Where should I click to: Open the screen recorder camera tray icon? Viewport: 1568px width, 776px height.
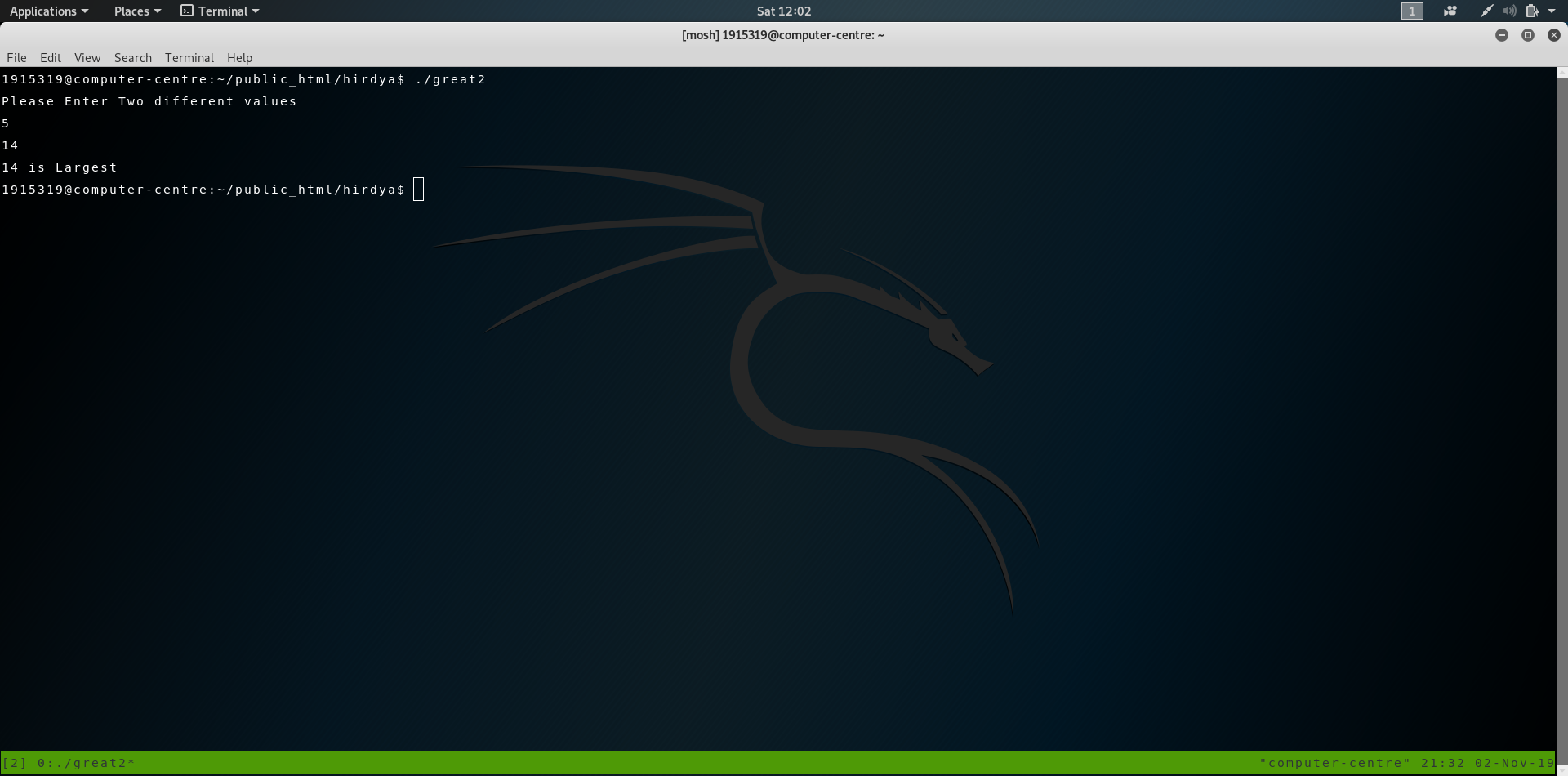click(x=1450, y=11)
